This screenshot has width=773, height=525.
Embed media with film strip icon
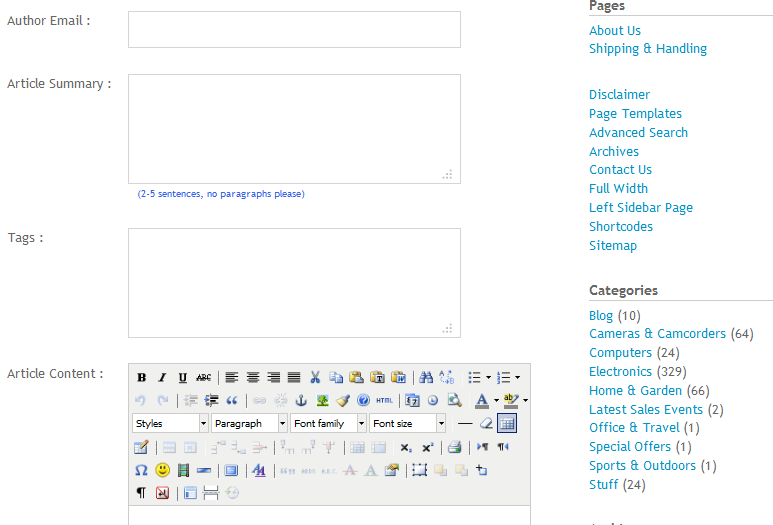coord(183,470)
